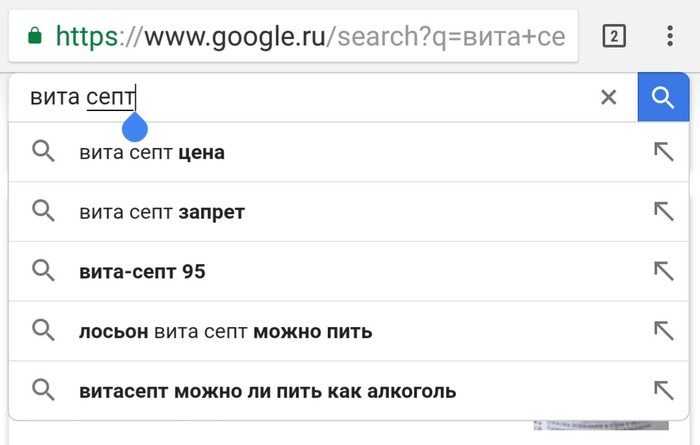Magnifier icon beside "вита-септ 95"
700x445 pixels.
(42, 271)
